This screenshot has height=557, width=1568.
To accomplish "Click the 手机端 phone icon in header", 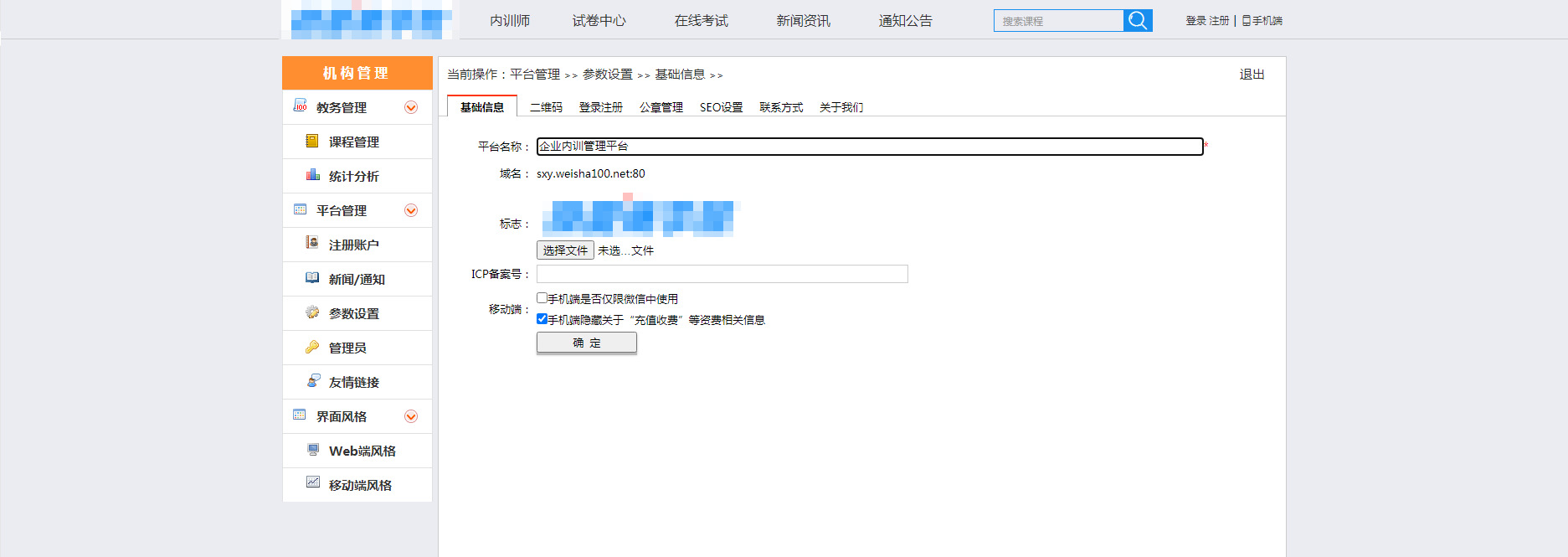I will point(1247,20).
